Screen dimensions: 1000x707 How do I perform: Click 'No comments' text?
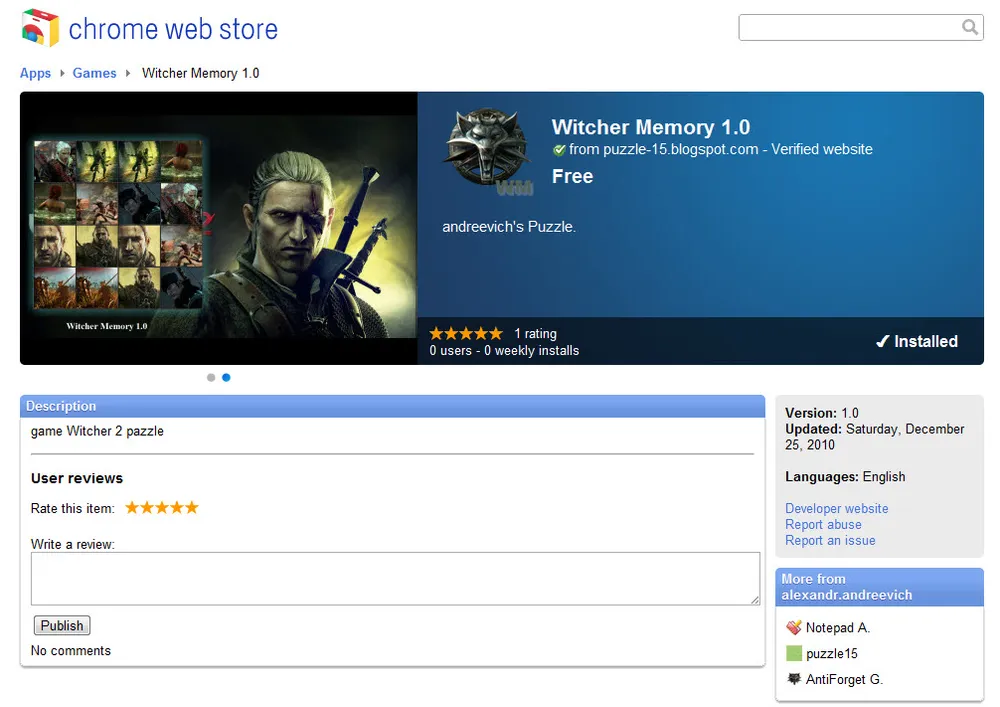tap(71, 650)
